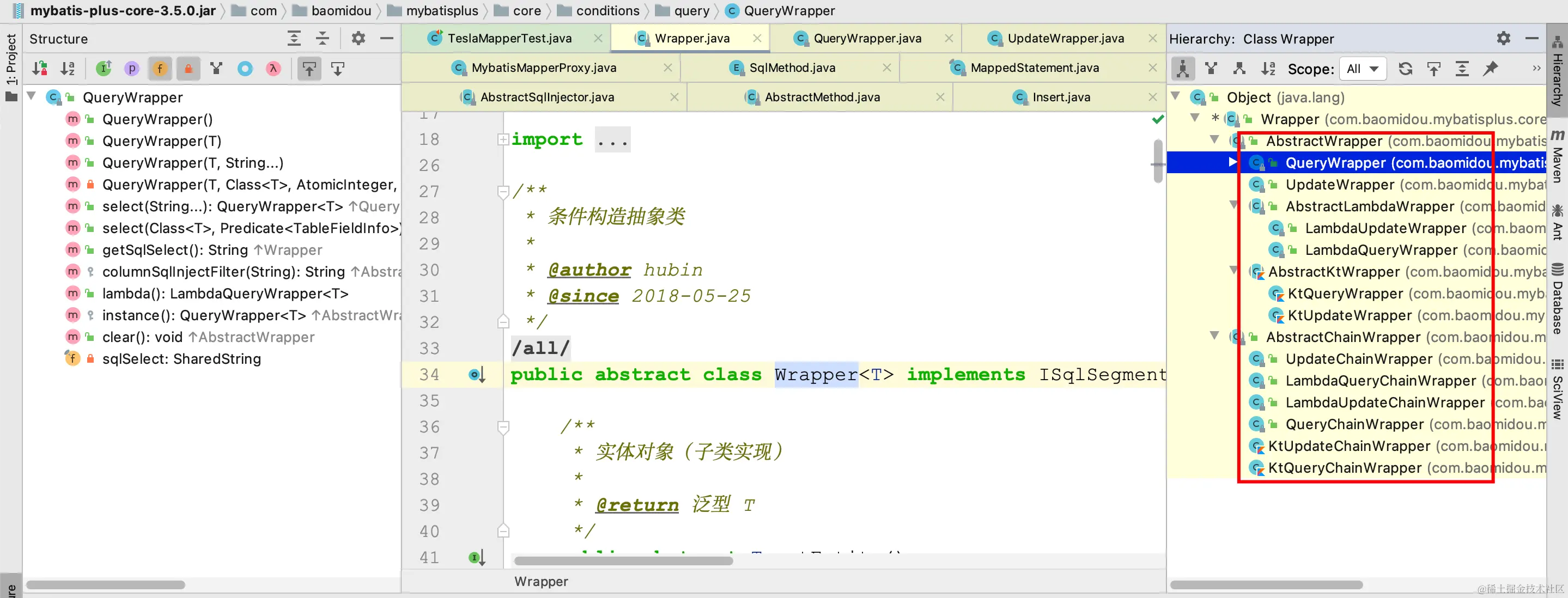Collapse the QueryWrapper root in Structure tree
Screen dimensions: 1568x598
(x=32, y=97)
